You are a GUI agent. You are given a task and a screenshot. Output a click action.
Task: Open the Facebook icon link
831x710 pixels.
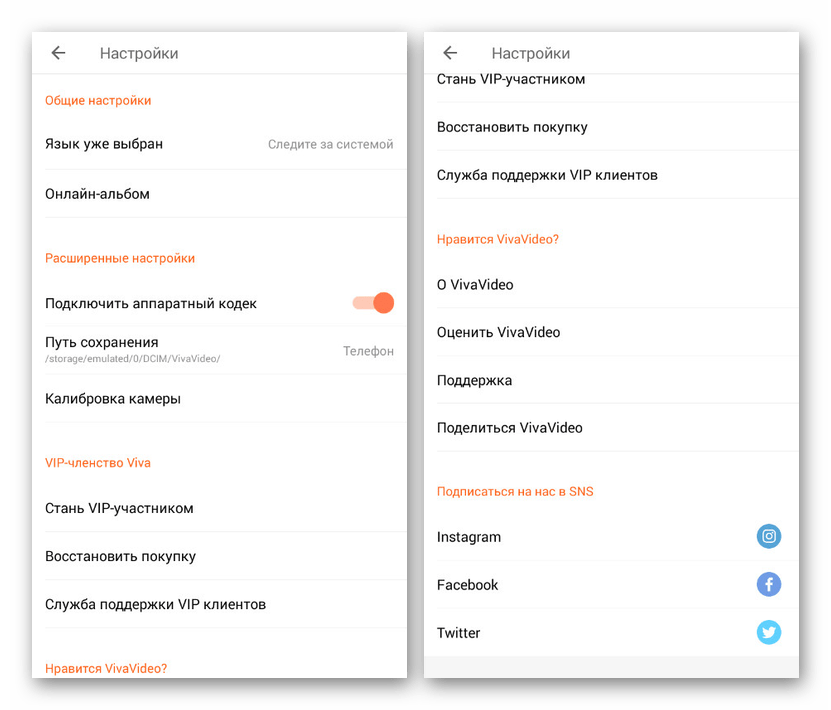tap(768, 584)
